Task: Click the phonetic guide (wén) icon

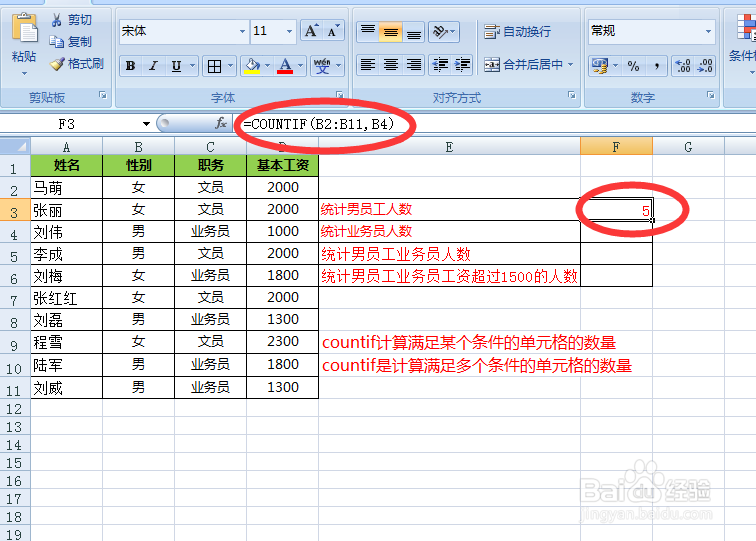Action: (x=322, y=66)
